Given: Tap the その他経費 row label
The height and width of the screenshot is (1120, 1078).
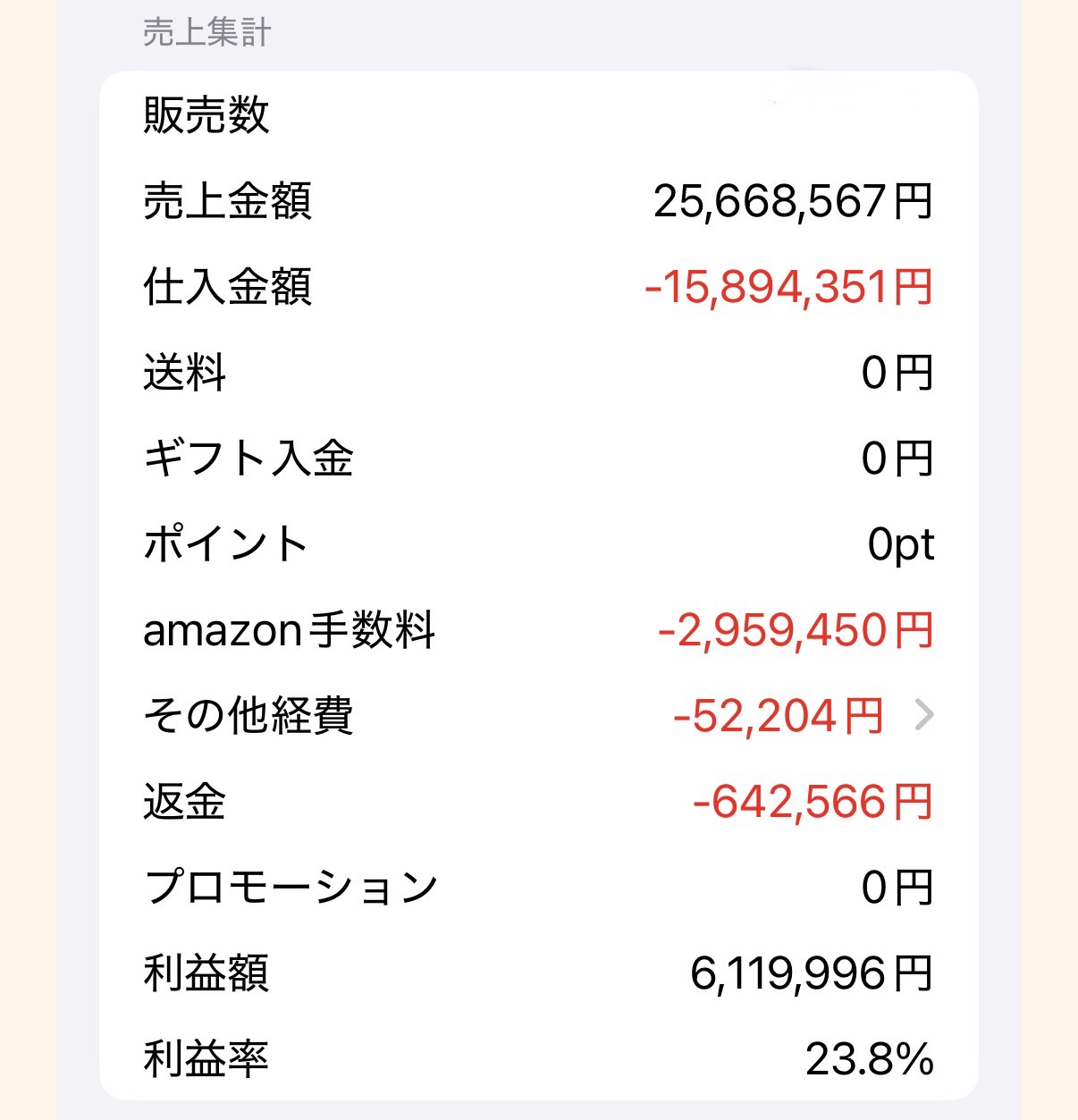Looking at the screenshot, I should tap(248, 716).
